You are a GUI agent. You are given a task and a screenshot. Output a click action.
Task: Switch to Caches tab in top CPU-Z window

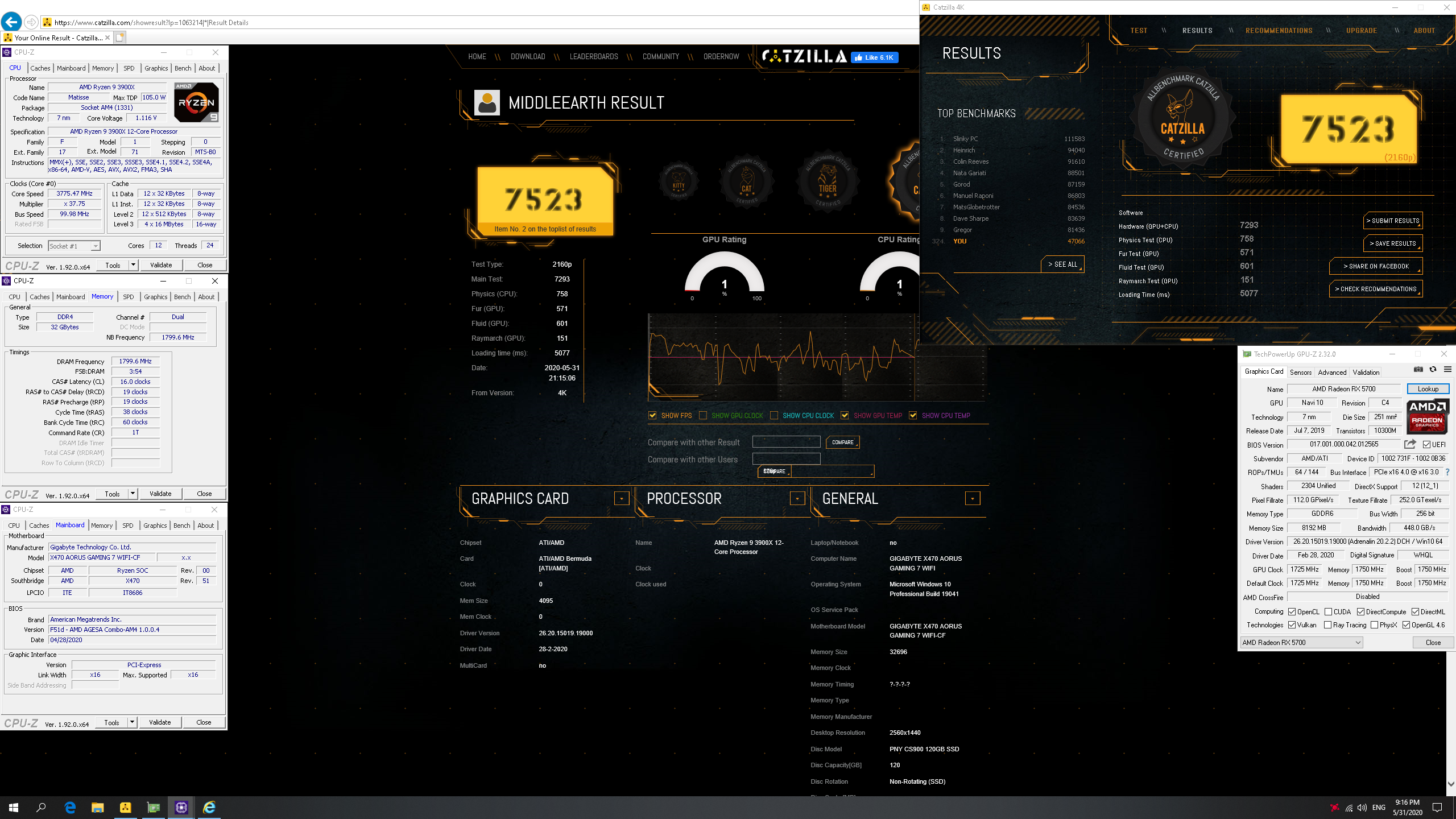(x=40, y=68)
